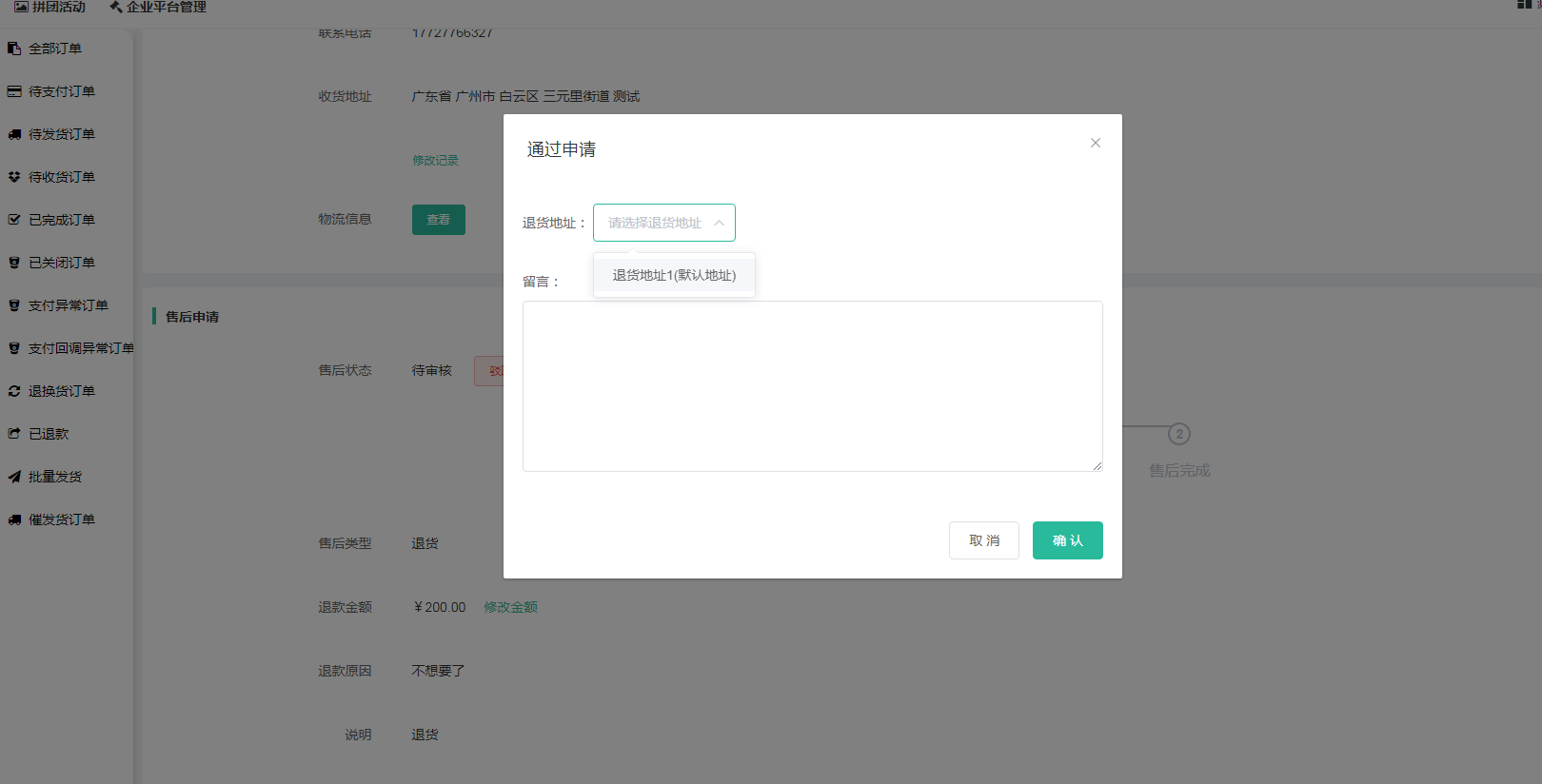Click the 已完成订单 check icon
The height and width of the screenshot is (784, 1542).
click(x=14, y=220)
